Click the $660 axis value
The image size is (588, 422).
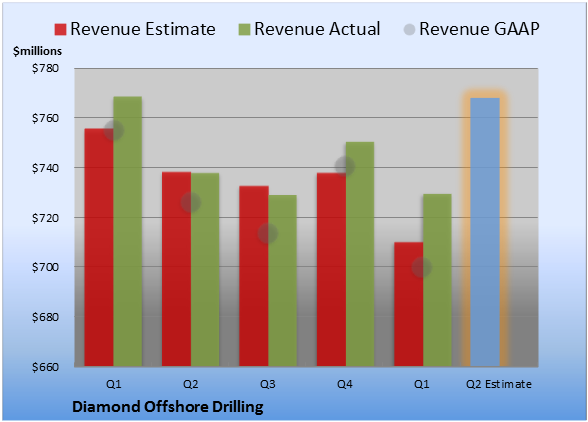[45, 366]
